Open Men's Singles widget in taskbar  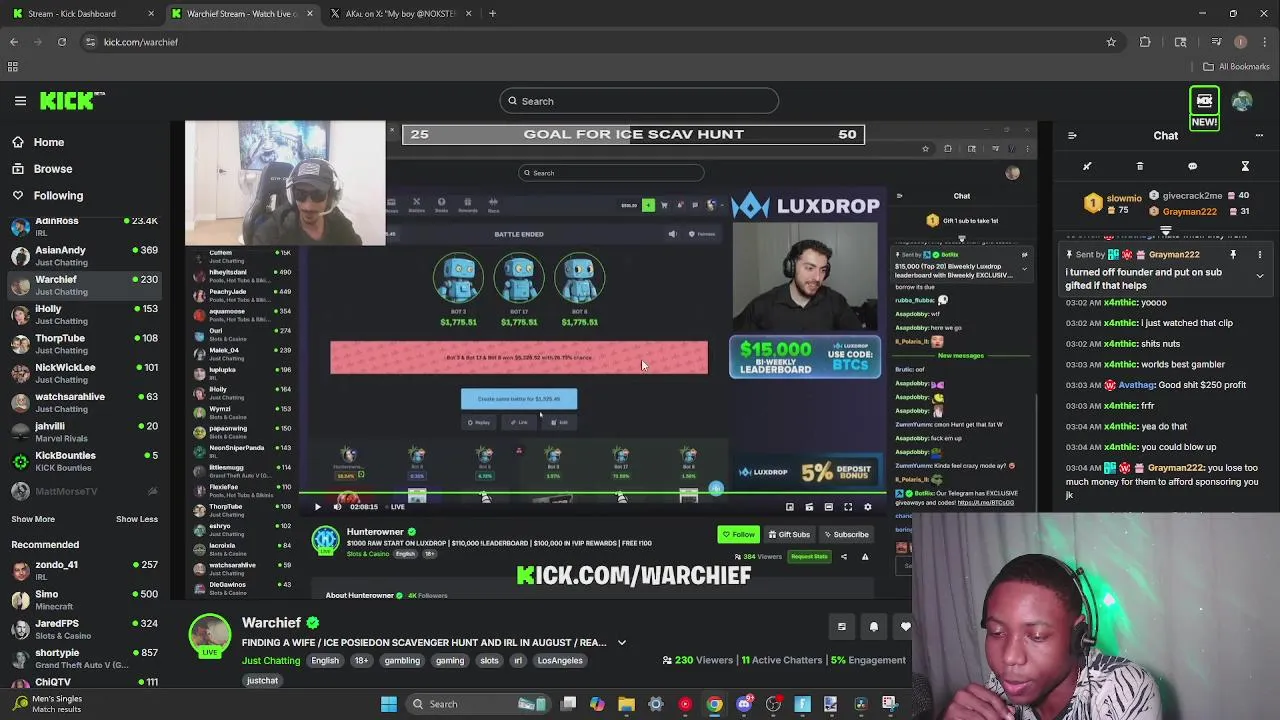click(x=50, y=704)
